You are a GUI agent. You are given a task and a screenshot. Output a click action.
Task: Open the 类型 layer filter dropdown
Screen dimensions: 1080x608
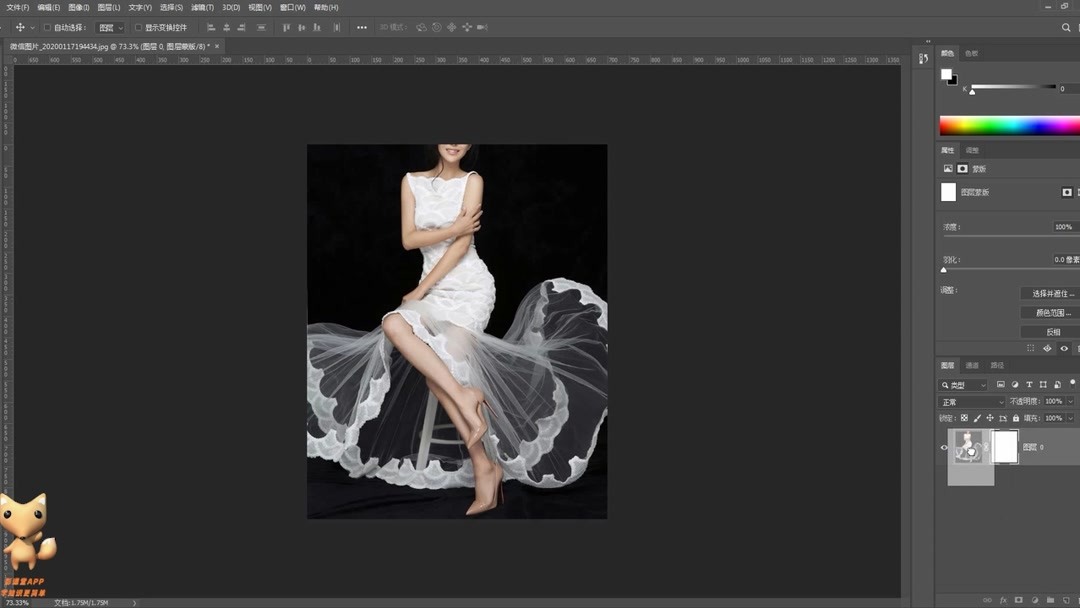[964, 385]
